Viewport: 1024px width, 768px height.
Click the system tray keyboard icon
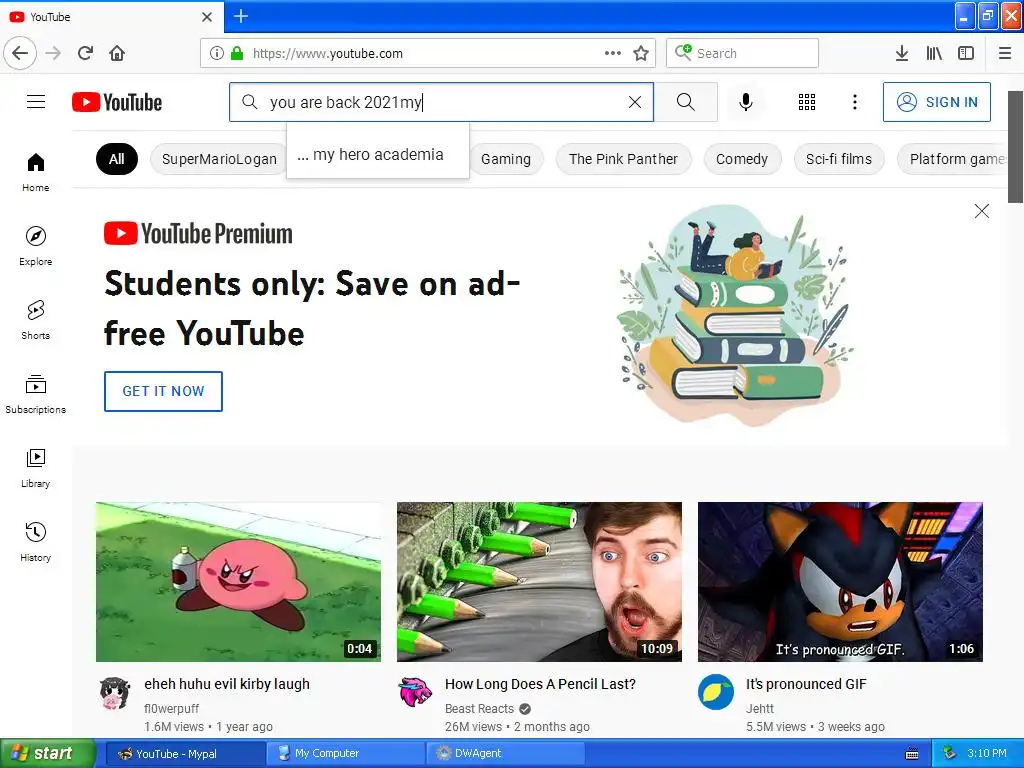(x=912, y=754)
